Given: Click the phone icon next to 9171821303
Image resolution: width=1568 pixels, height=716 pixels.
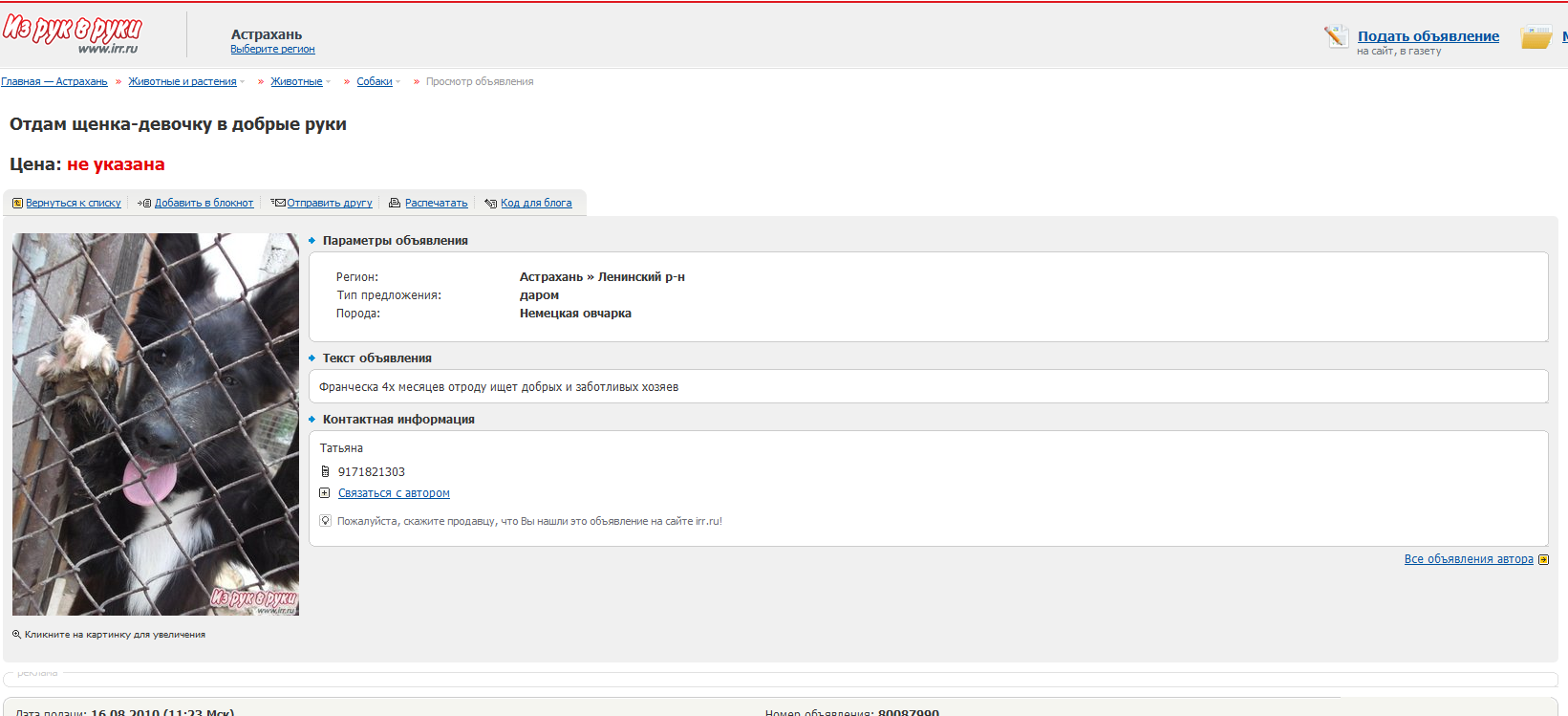Looking at the screenshot, I should tap(325, 471).
